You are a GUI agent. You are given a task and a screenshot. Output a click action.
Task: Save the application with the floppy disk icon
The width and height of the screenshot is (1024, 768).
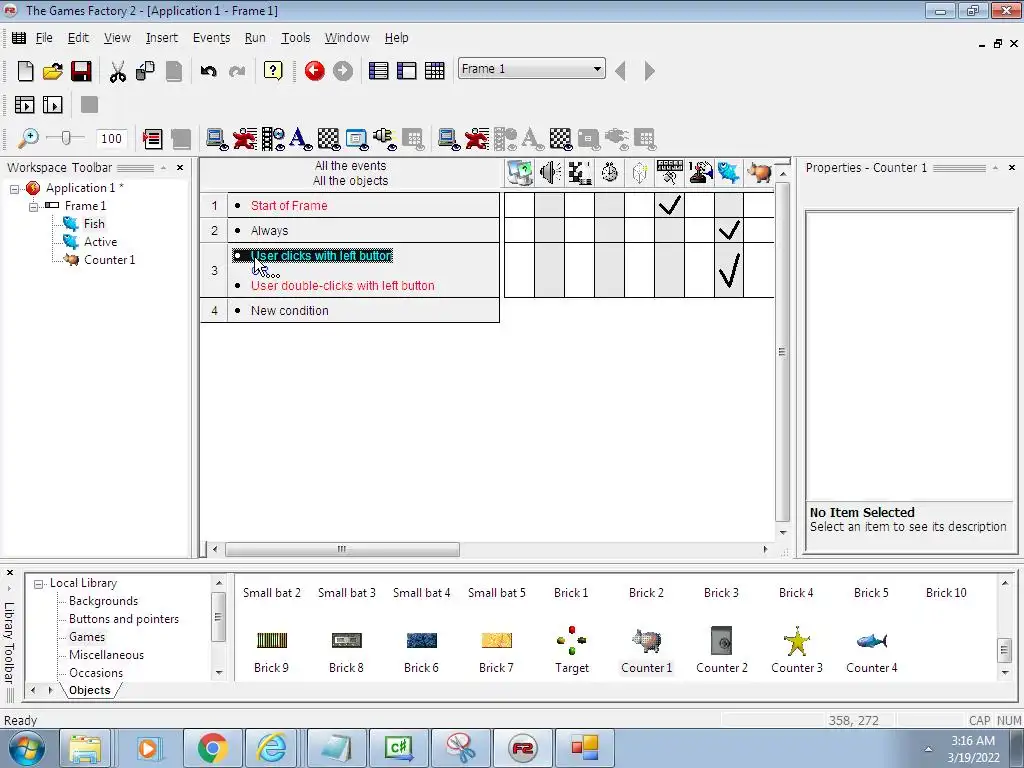coord(81,71)
